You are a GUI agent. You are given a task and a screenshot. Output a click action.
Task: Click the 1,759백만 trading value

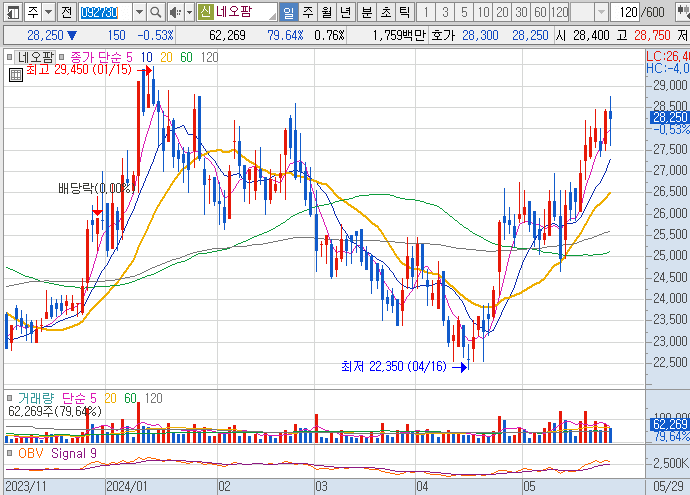[399, 35]
